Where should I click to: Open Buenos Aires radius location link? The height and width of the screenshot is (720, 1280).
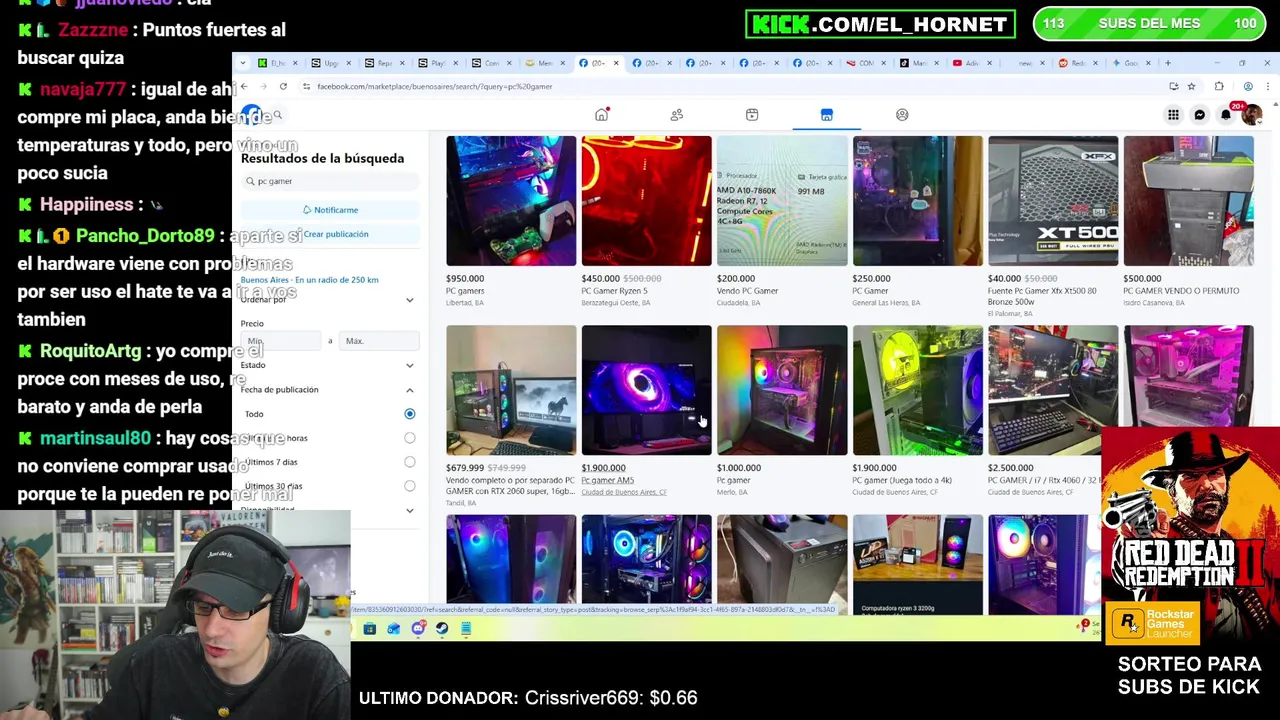(x=309, y=280)
